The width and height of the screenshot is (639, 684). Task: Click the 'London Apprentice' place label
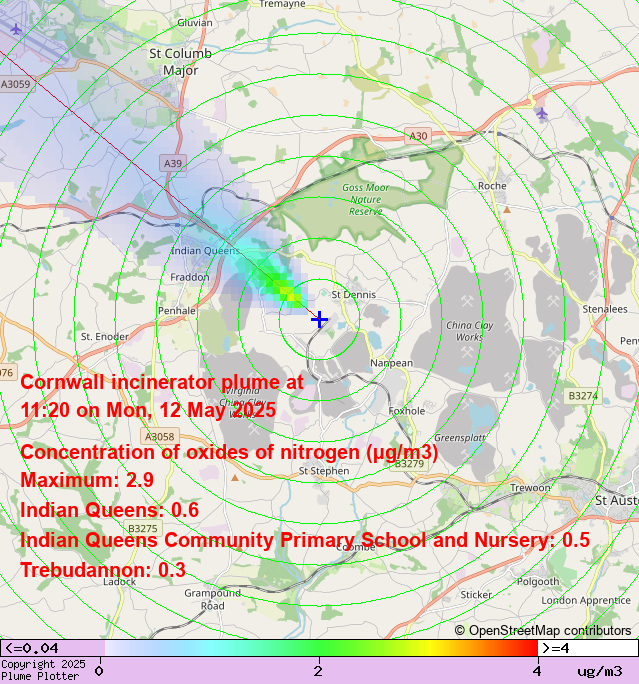point(586,601)
